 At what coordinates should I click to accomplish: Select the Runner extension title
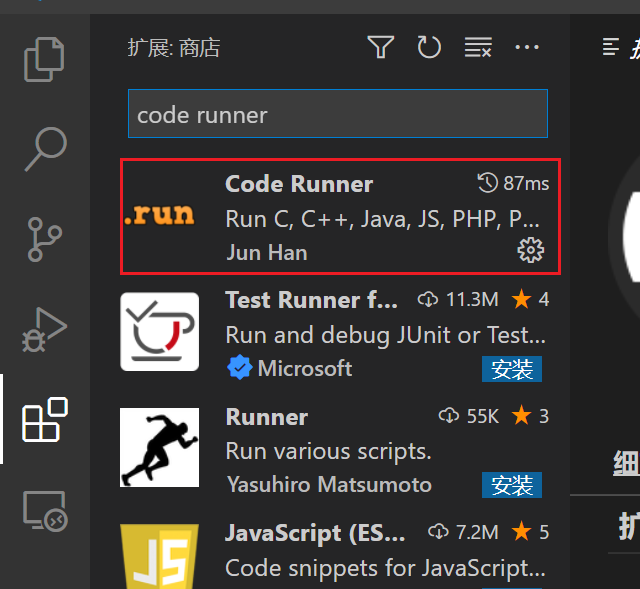click(267, 417)
